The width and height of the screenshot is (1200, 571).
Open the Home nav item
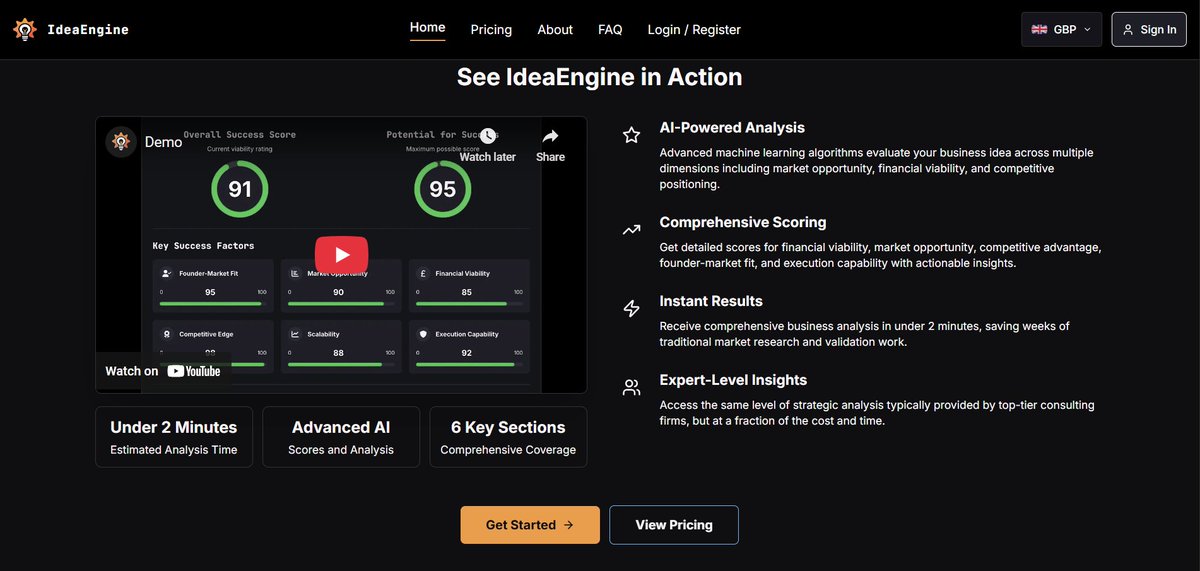(x=428, y=28)
